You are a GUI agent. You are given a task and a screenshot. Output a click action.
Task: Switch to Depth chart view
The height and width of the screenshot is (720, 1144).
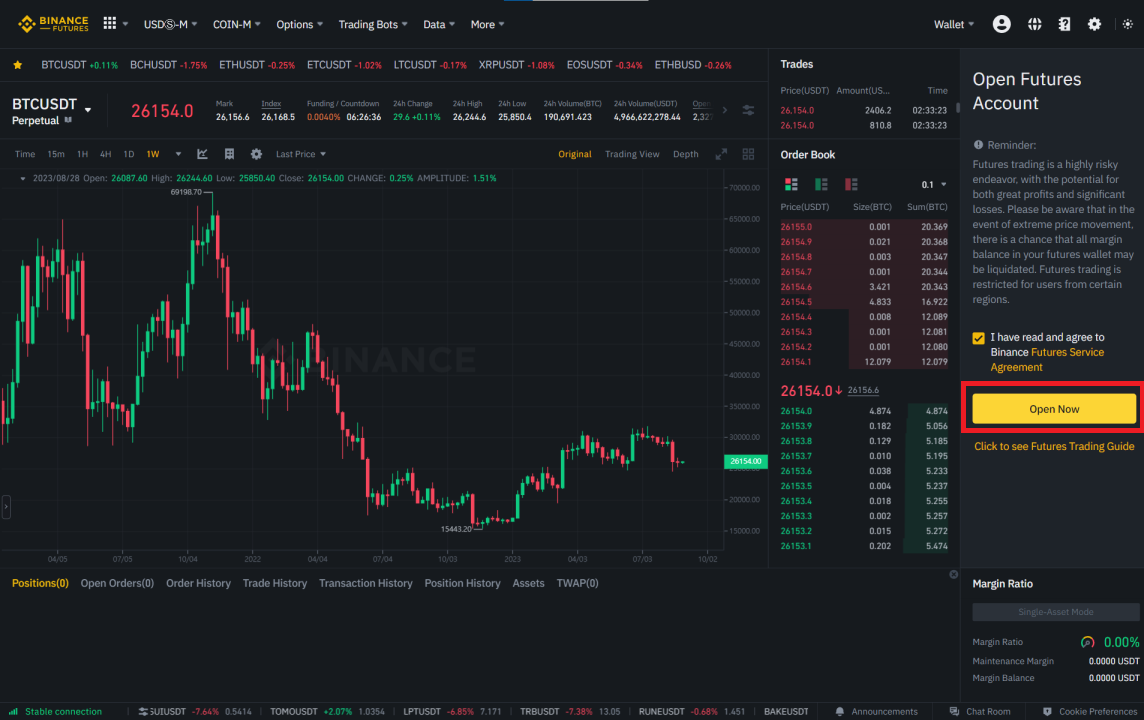[685, 154]
